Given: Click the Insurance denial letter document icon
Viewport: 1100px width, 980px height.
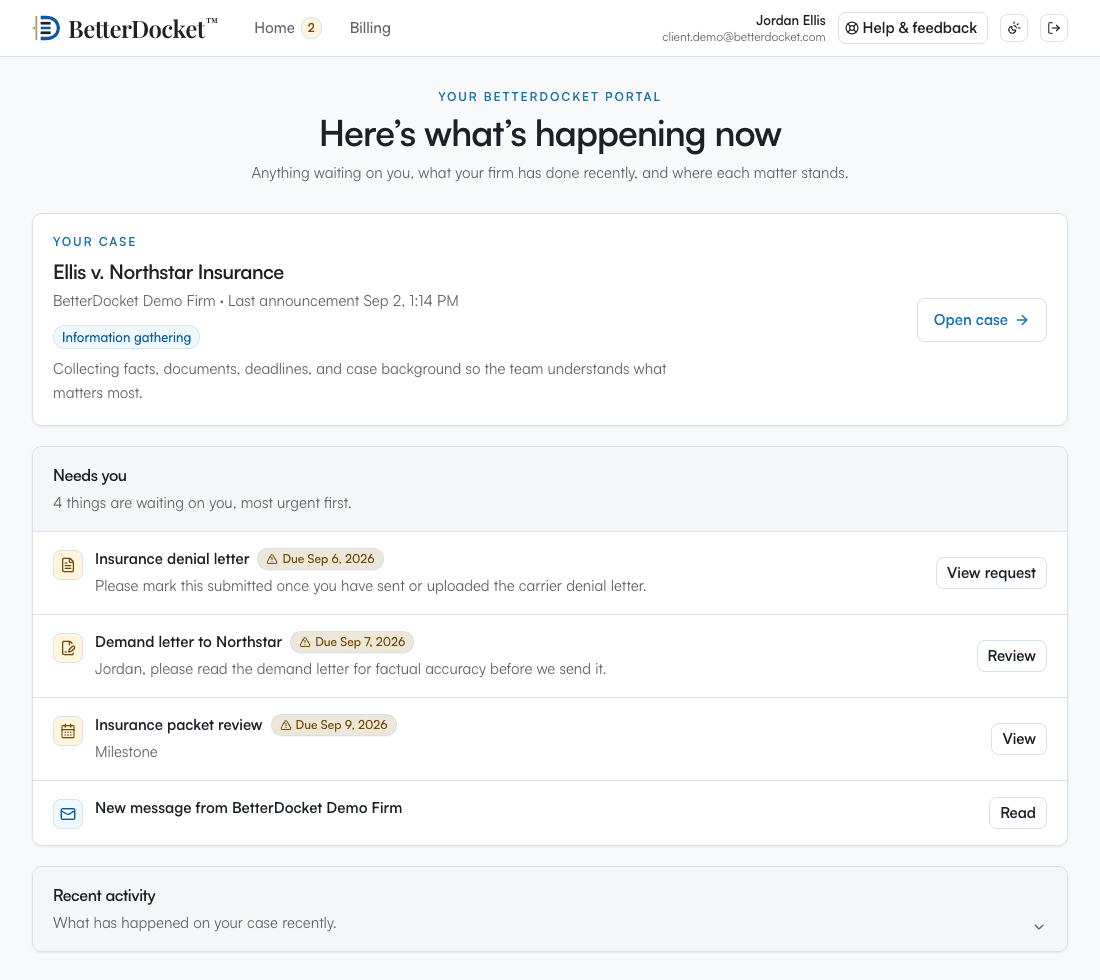Looking at the screenshot, I should pos(68,565).
